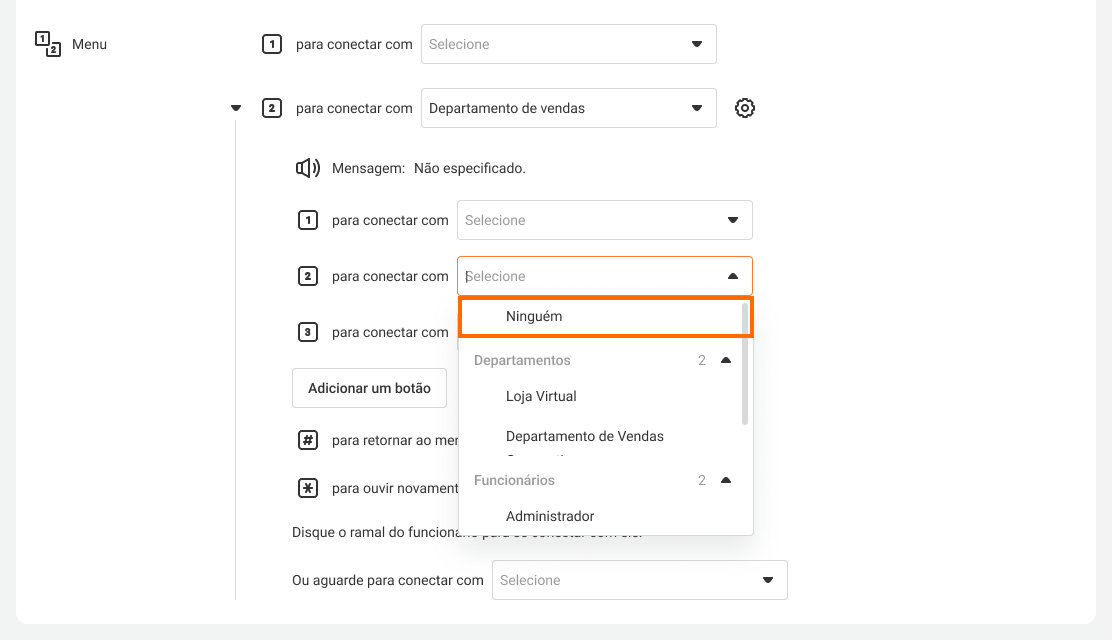
Task: Click the submenu key 3 icon
Action: coord(308,332)
